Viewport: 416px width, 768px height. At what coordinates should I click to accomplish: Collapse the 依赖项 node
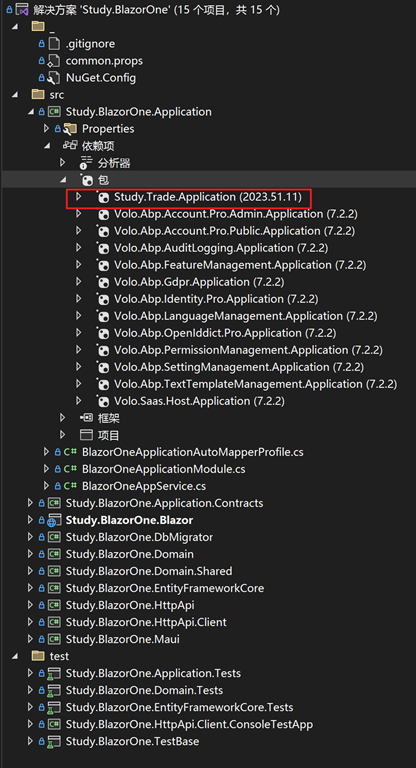48,146
